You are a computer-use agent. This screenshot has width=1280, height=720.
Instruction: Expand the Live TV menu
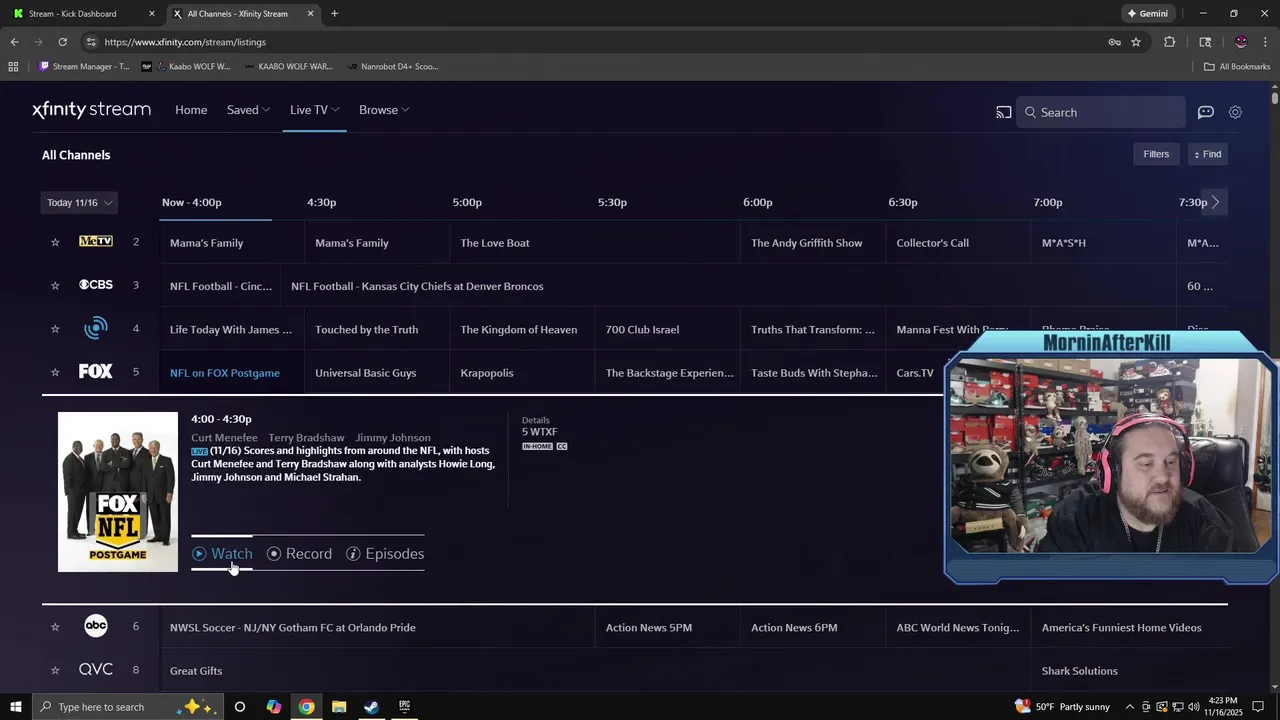click(314, 110)
